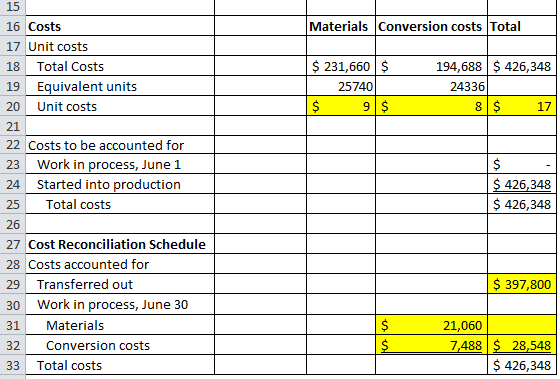
Task: Click the row 25 total costs $426,348
Action: pyautogui.click(x=522, y=204)
